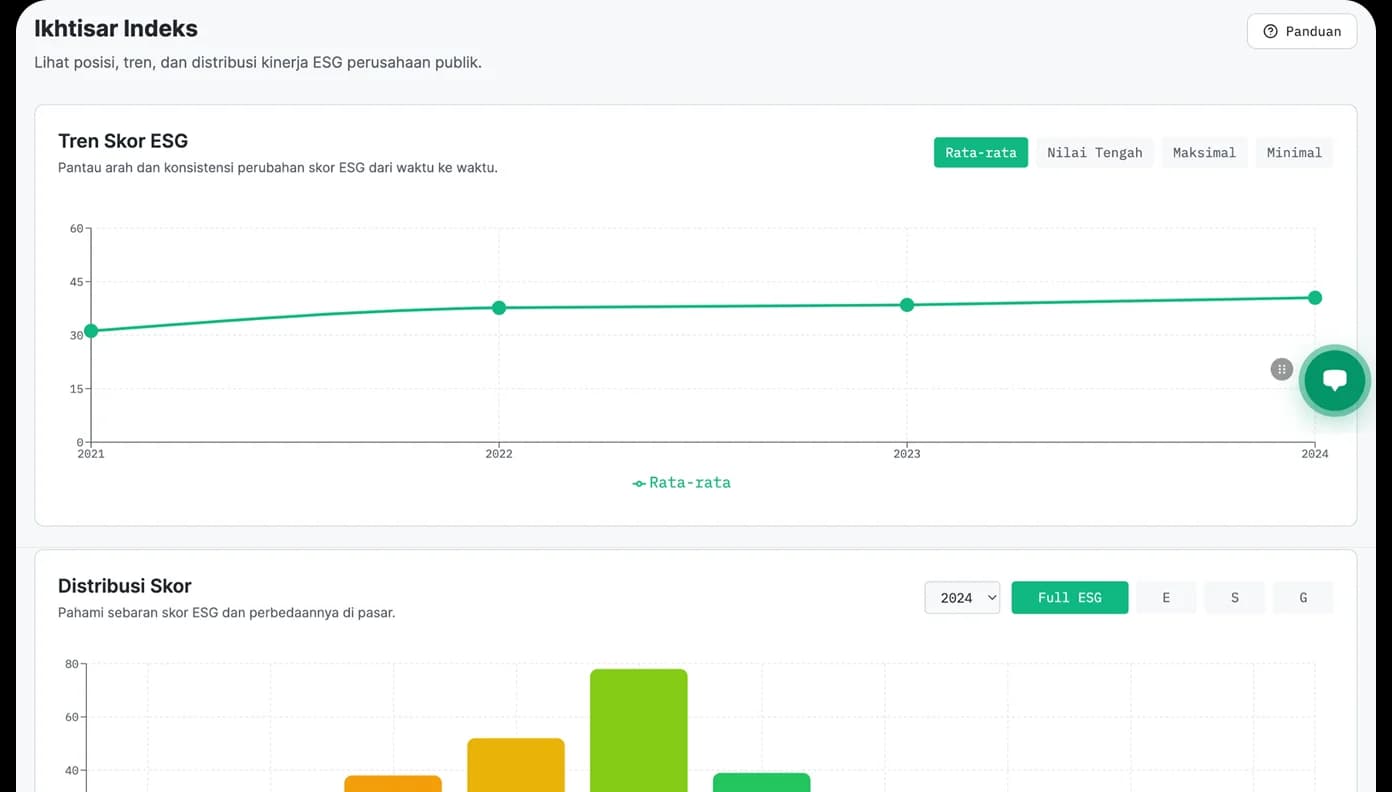Viewport: 1392px width, 792px height.
Task: Click the 2022 x-axis label
Action: (499, 454)
